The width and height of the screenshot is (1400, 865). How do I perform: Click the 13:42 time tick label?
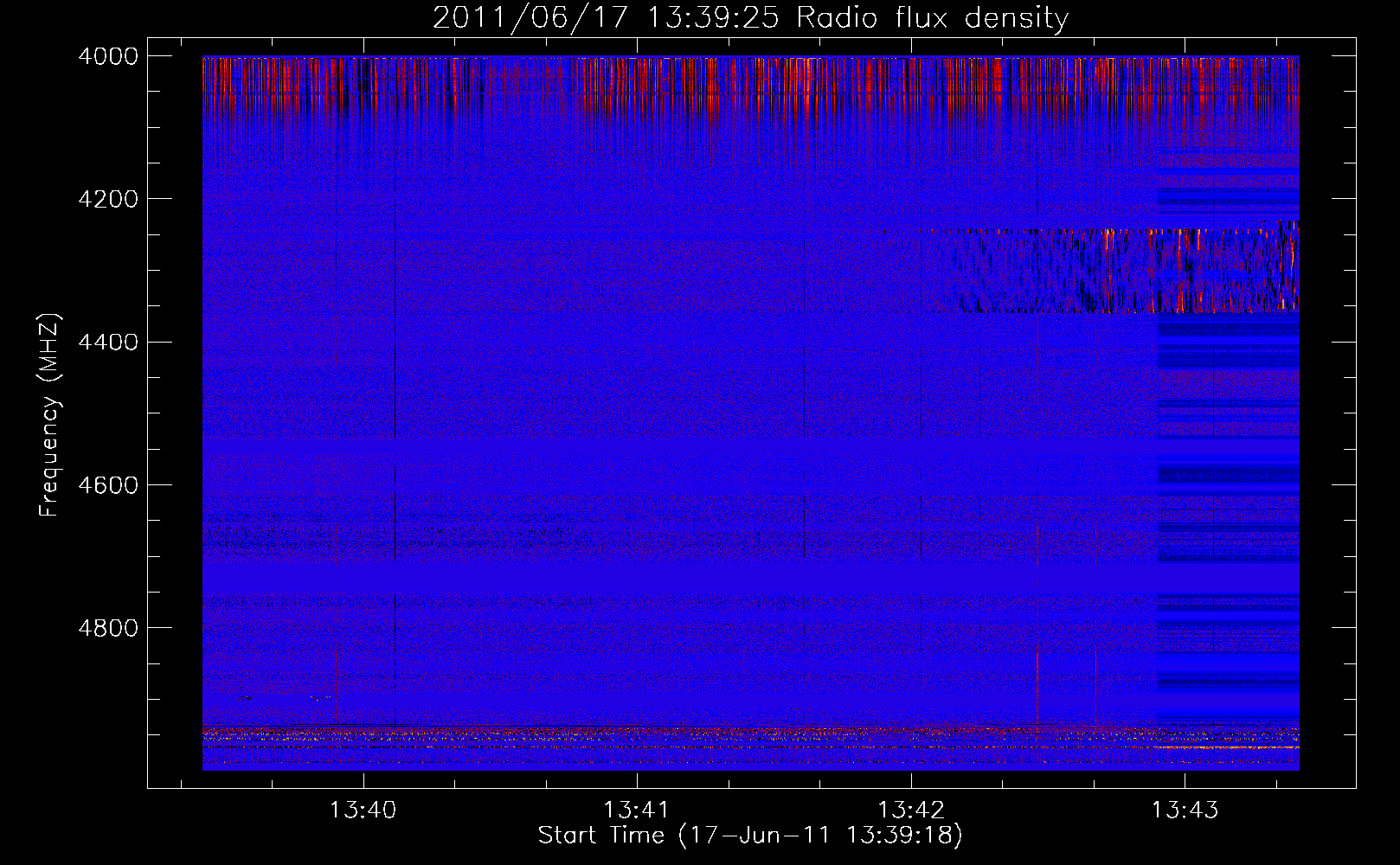tap(911, 810)
